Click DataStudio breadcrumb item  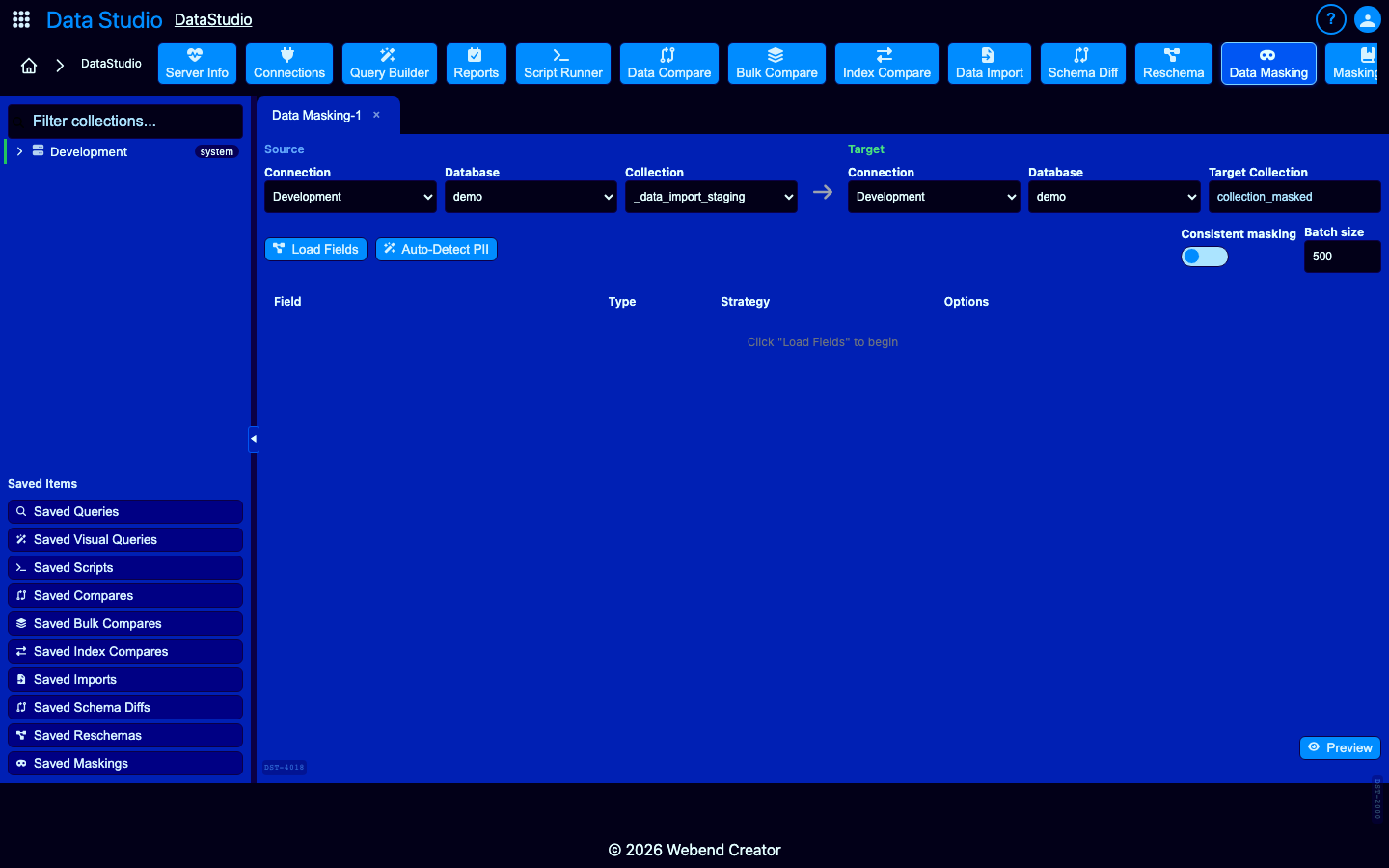111,64
